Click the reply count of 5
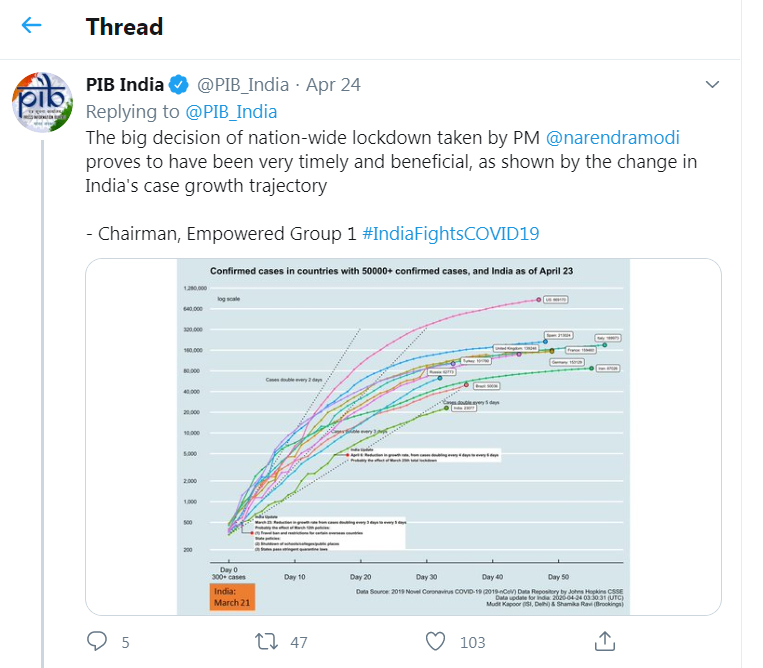763x668 pixels. pos(125,642)
